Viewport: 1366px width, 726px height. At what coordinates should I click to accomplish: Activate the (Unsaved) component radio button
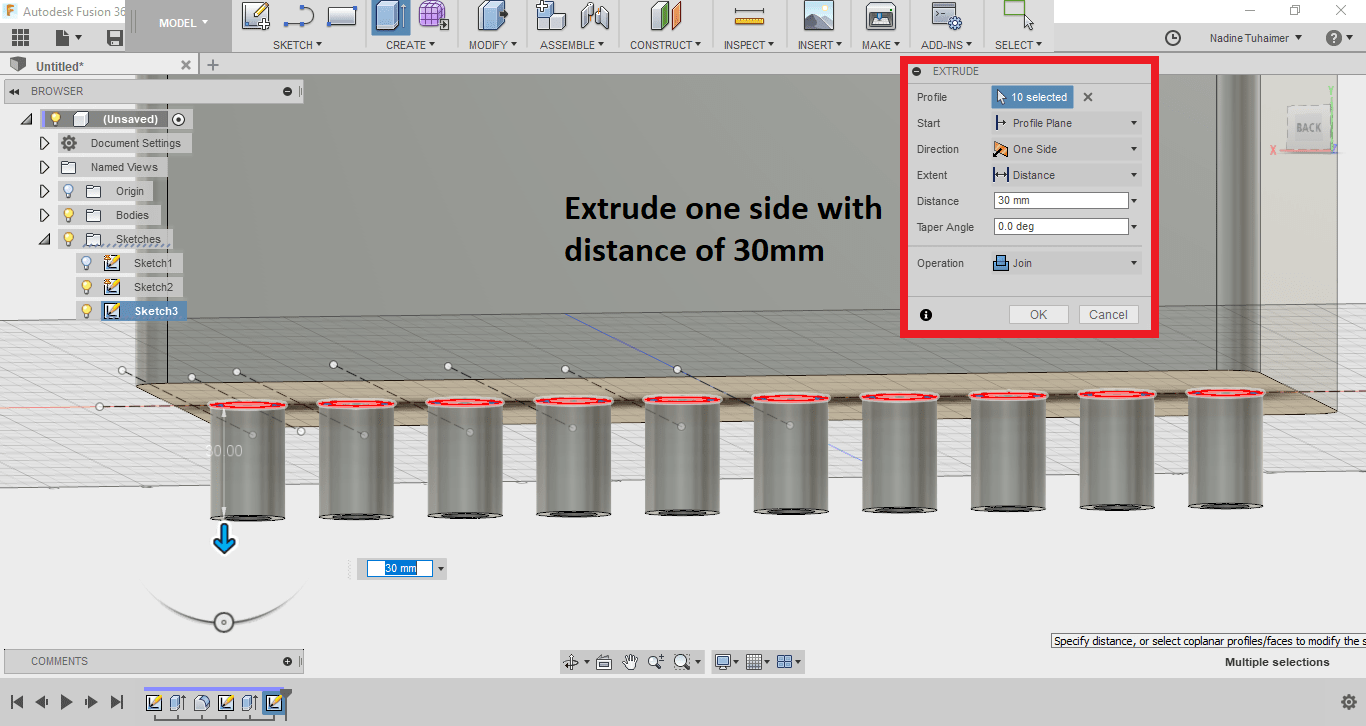point(179,119)
